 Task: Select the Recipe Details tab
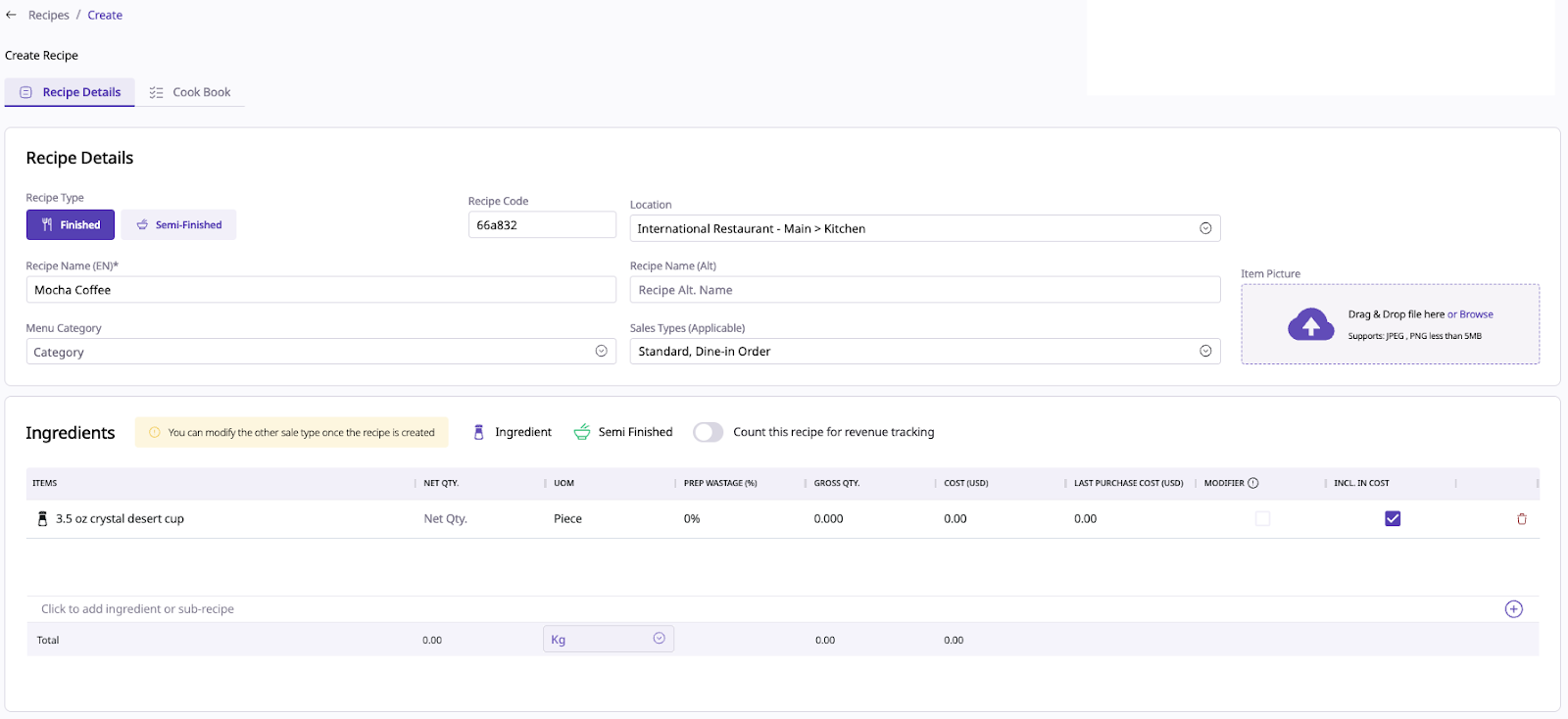coord(71,92)
